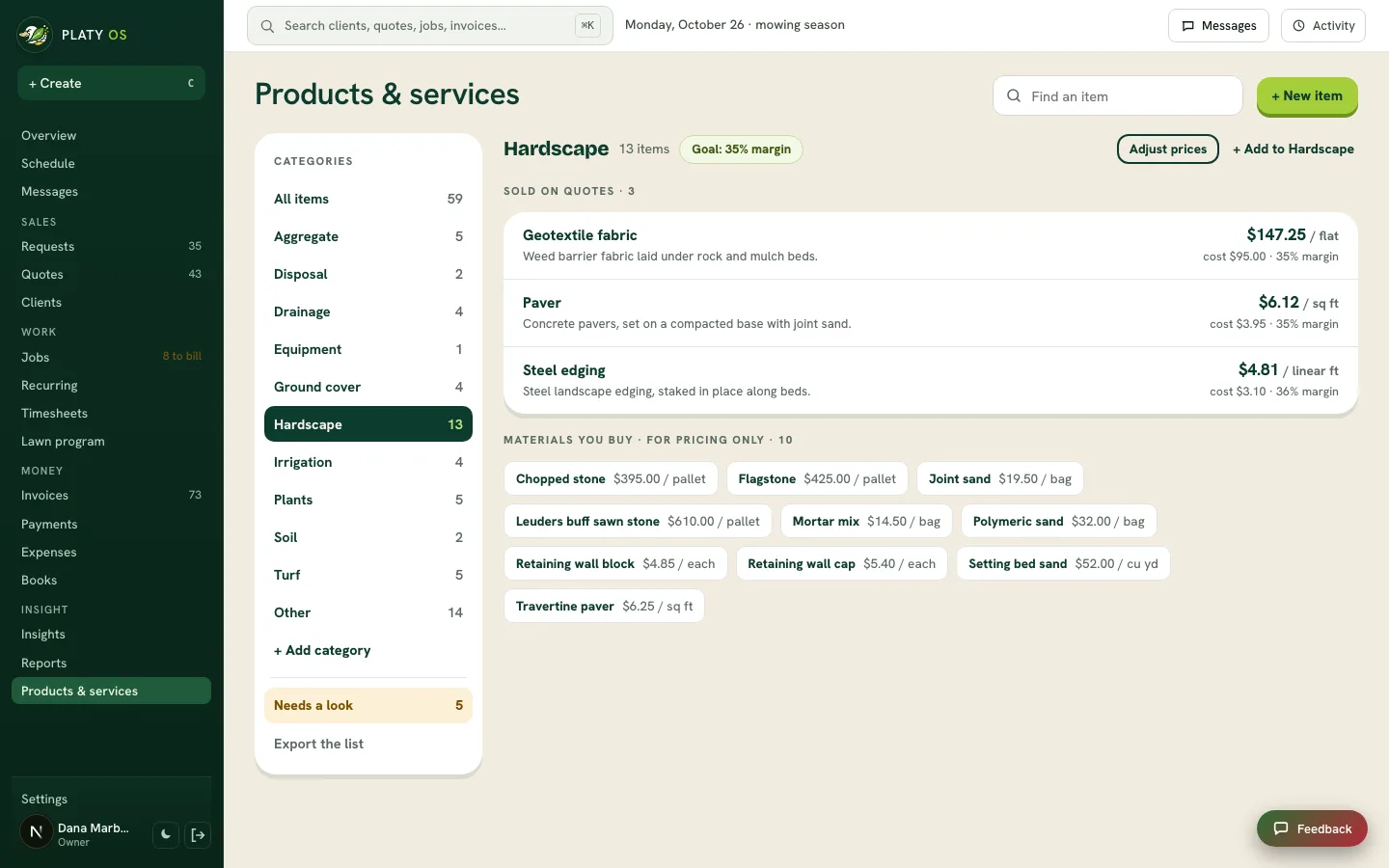
Task: Click the Leuders buff sawn stone chip
Action: click(x=638, y=522)
